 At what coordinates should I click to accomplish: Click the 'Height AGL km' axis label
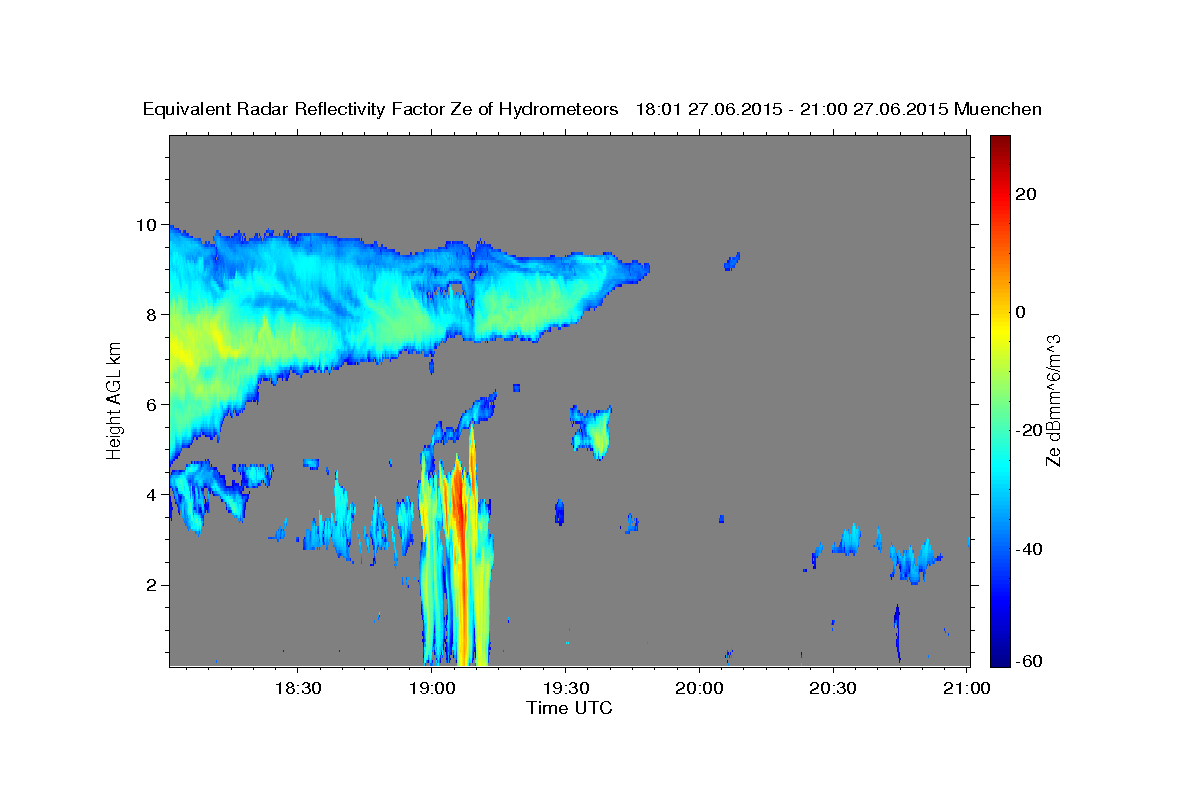[x=115, y=401]
